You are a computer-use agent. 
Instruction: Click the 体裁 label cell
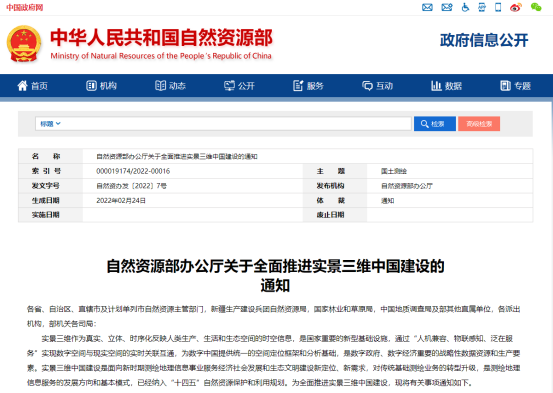[x=335, y=201]
